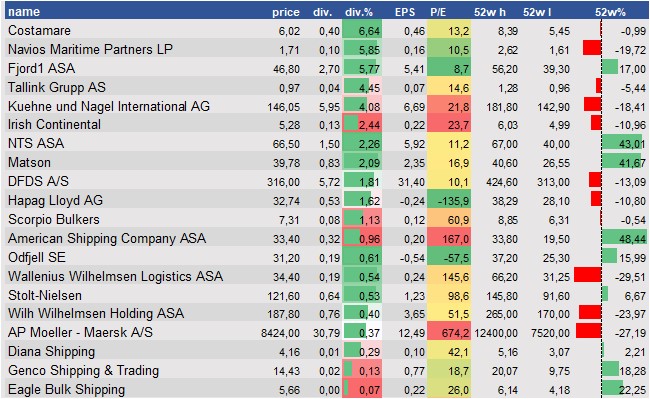This screenshot has width=650, height=399.
Task: Select the div.% column header
Action: (x=359, y=12)
